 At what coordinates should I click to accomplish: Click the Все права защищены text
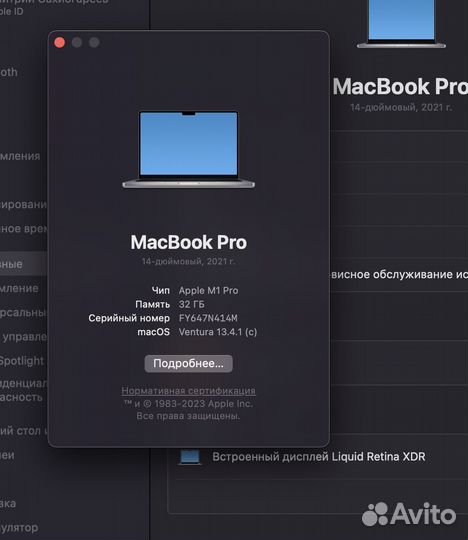point(188,416)
